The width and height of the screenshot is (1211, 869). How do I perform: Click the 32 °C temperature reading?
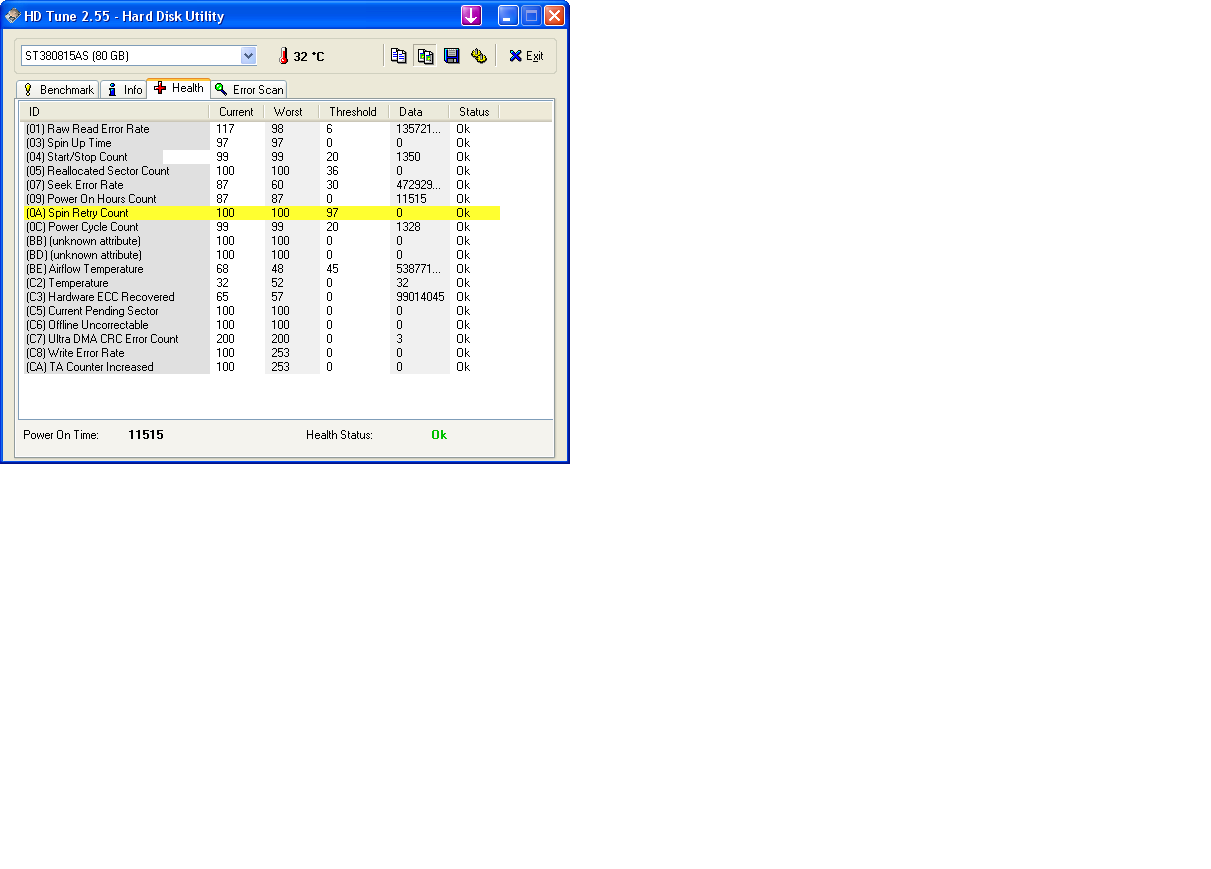click(309, 57)
